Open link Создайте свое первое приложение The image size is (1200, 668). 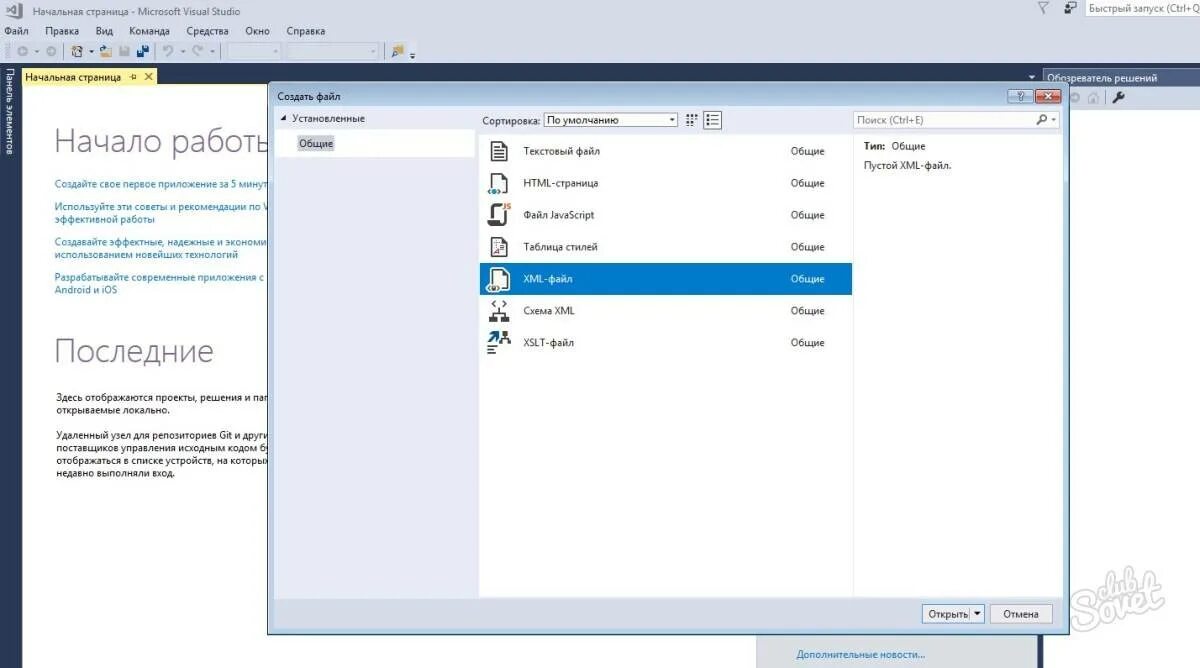[162, 184]
